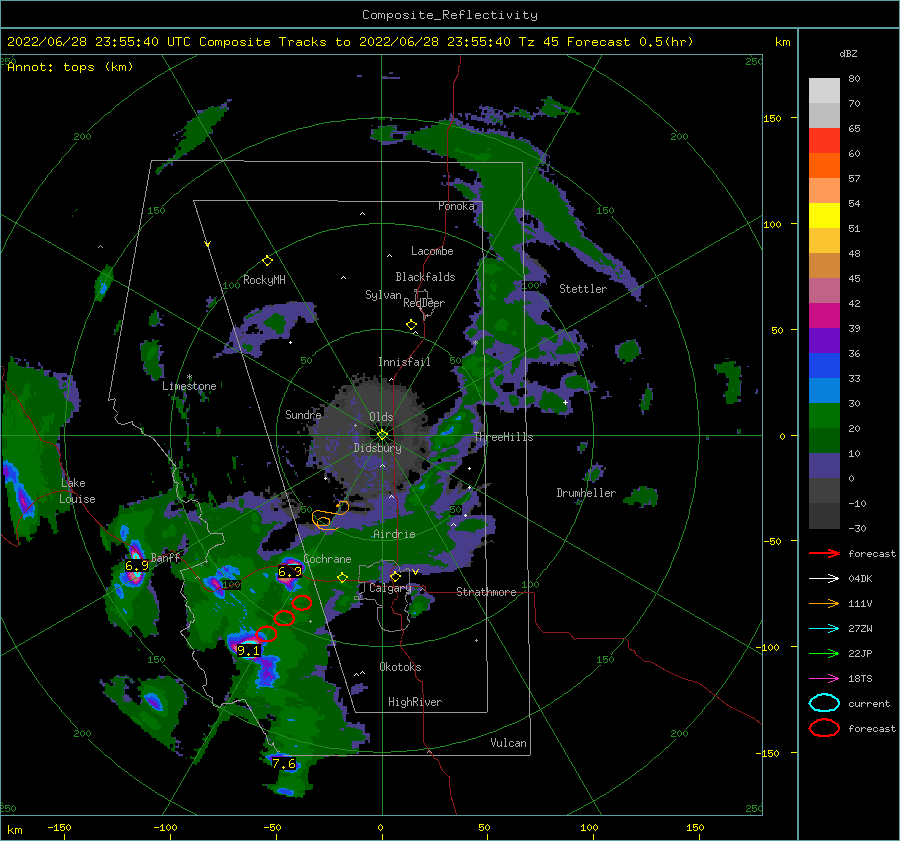Image resolution: width=900 pixels, height=841 pixels.
Task: Click the yellow diamond marker above Calgary label
Action: tap(395, 576)
